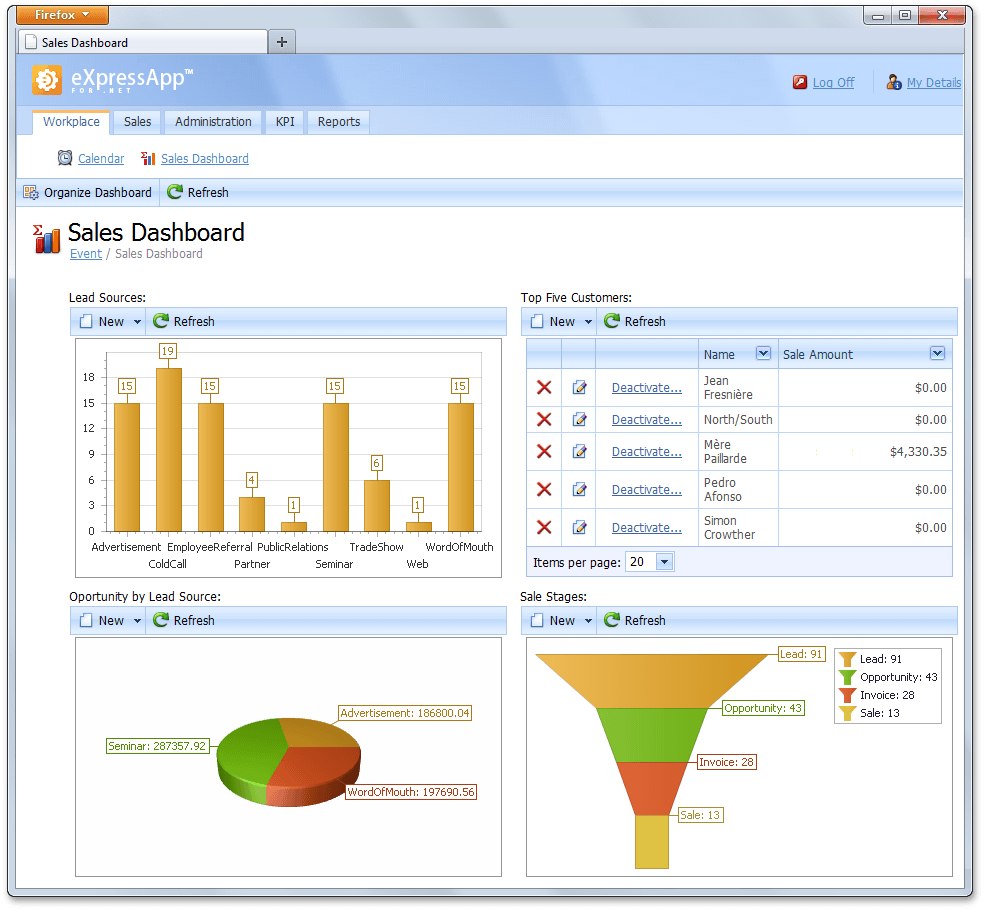
Task: Click Deactivate link for Pedro Afonso
Action: (646, 490)
